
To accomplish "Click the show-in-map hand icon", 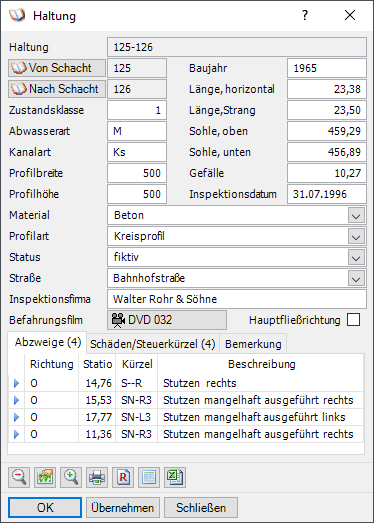I will coord(45,477).
